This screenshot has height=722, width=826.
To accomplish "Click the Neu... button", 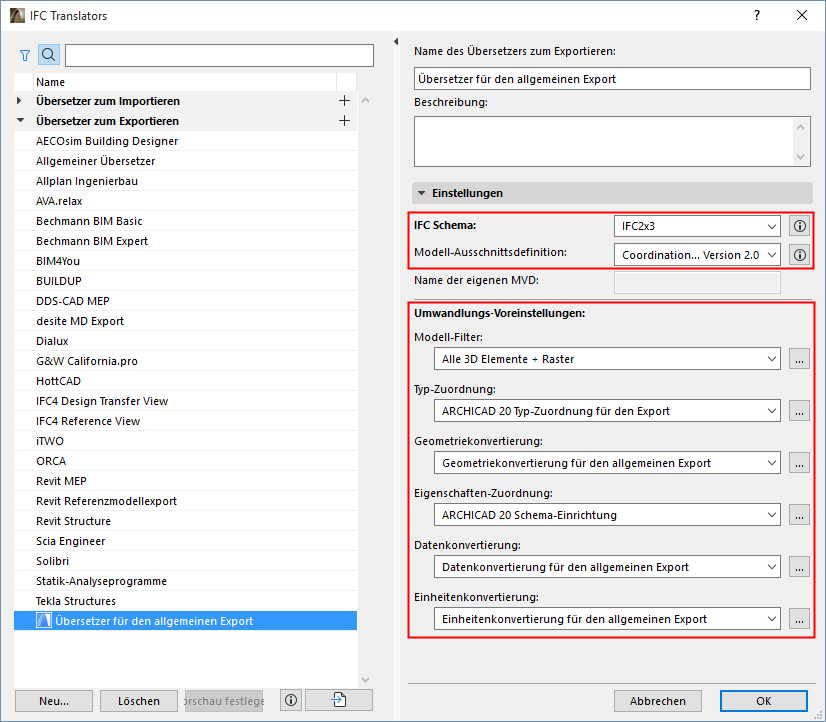I will coord(54,701).
